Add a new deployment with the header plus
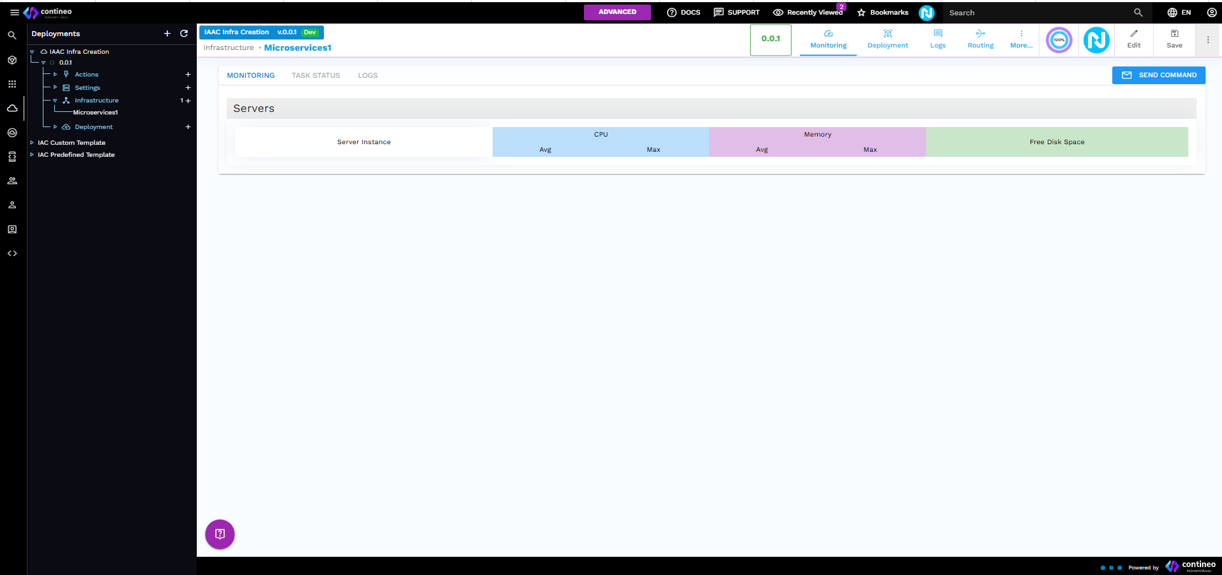Screen dimensions: 1222x575 pos(167,34)
